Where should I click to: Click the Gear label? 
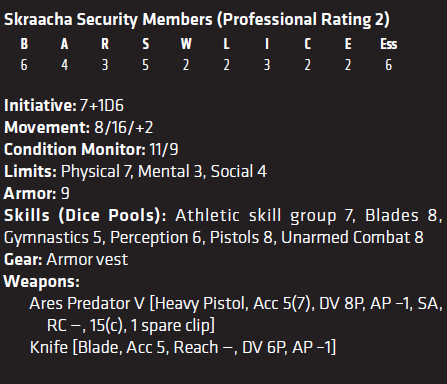23,260
